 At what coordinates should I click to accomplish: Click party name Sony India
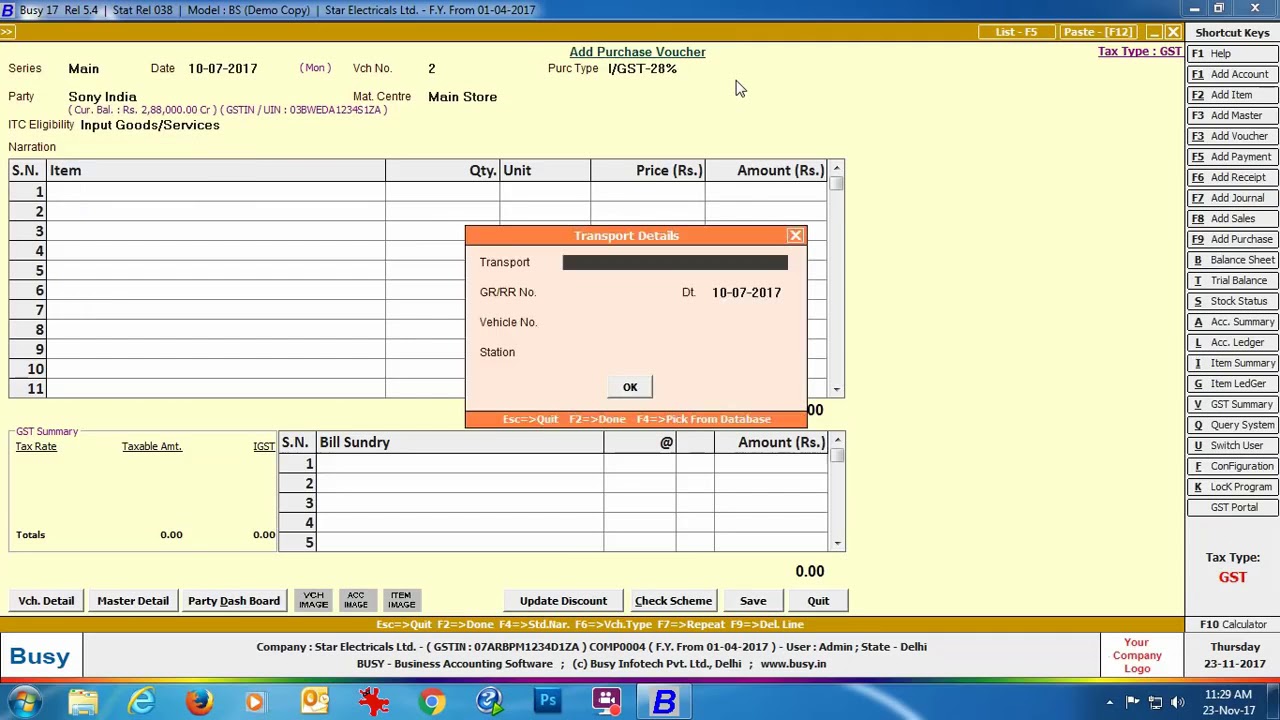click(102, 97)
